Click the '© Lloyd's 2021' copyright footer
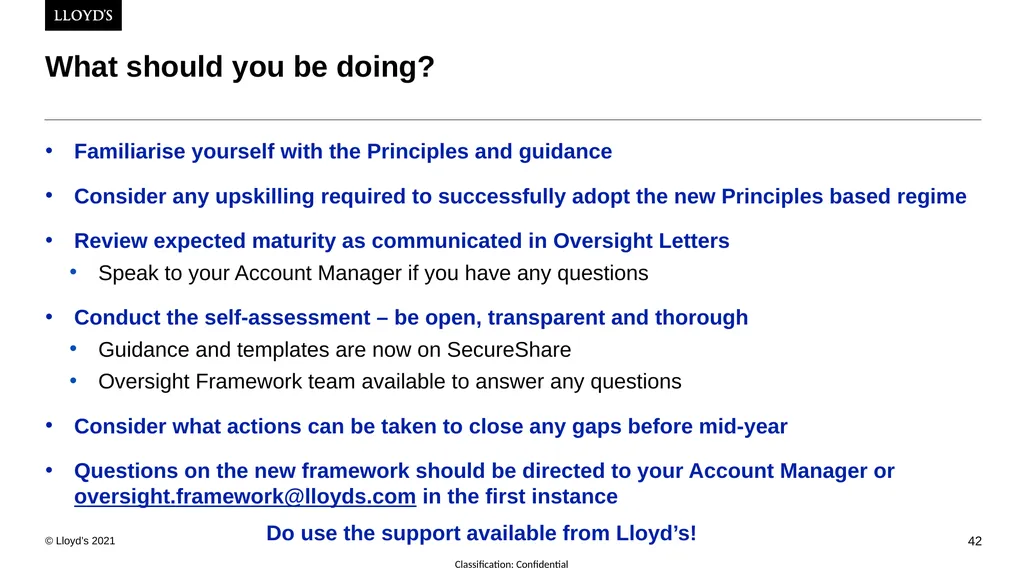The width and height of the screenshot is (1024, 575). tap(80, 541)
